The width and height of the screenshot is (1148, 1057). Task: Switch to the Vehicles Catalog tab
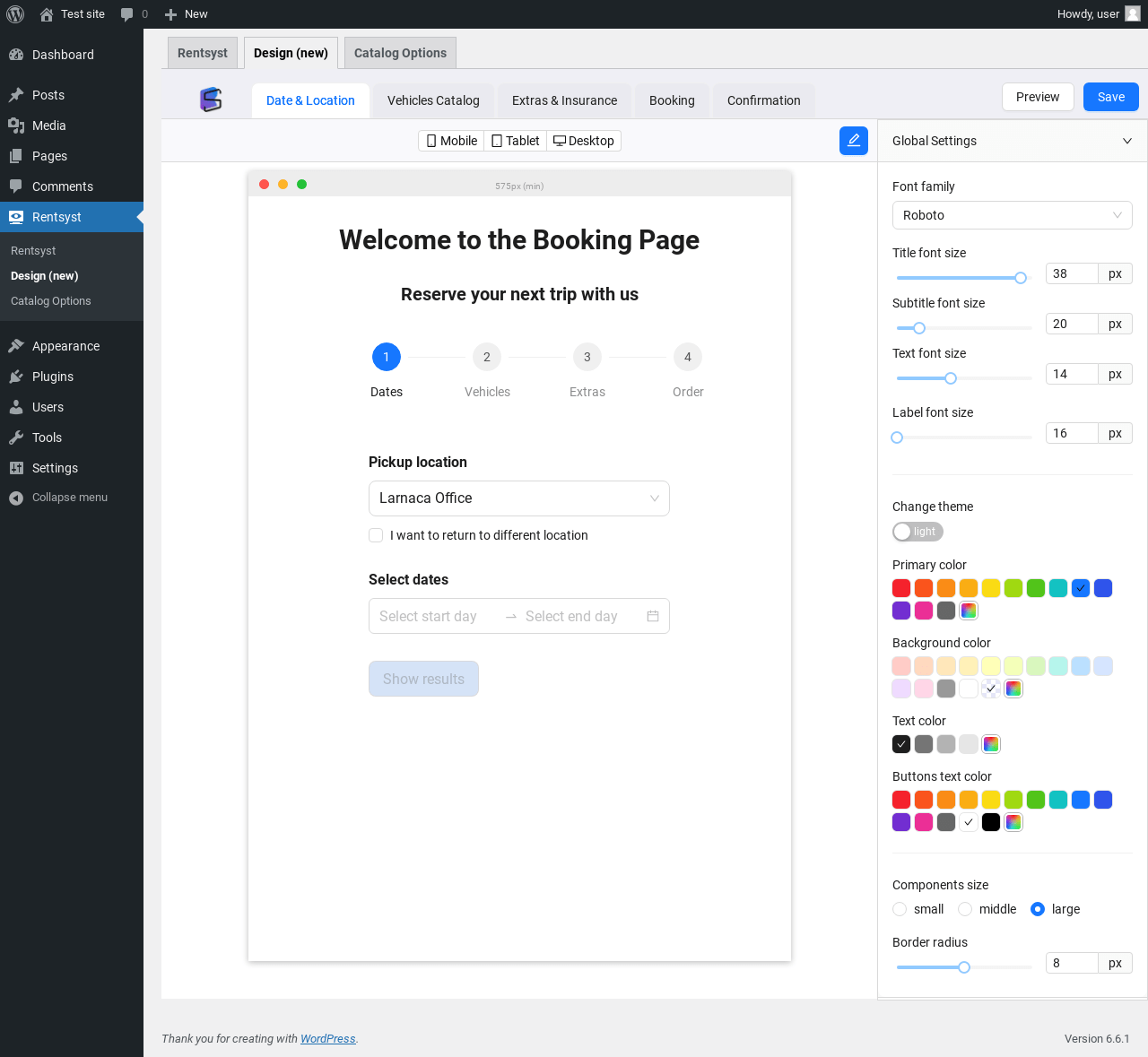click(x=433, y=100)
